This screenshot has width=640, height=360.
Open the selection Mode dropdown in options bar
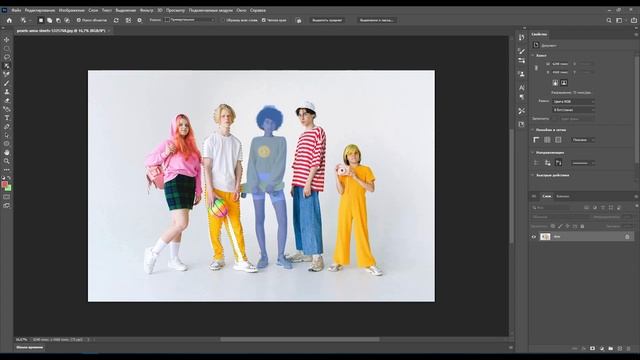pos(190,20)
